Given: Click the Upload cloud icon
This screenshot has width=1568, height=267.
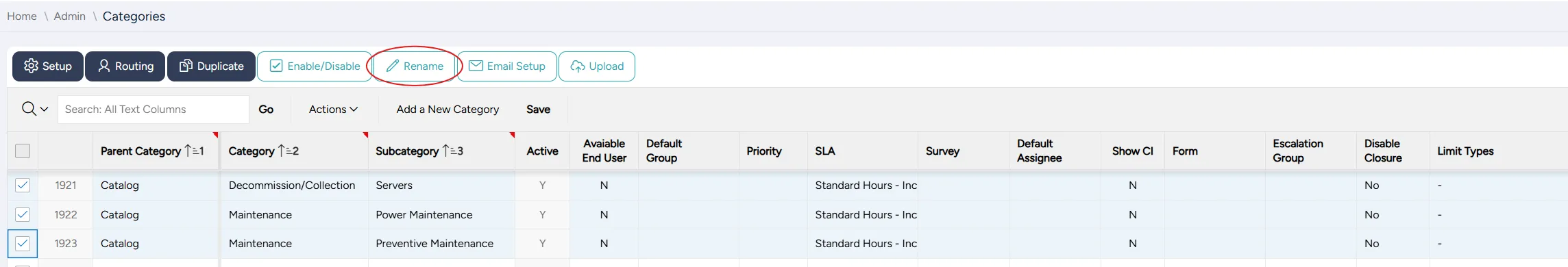Looking at the screenshot, I should [x=578, y=66].
